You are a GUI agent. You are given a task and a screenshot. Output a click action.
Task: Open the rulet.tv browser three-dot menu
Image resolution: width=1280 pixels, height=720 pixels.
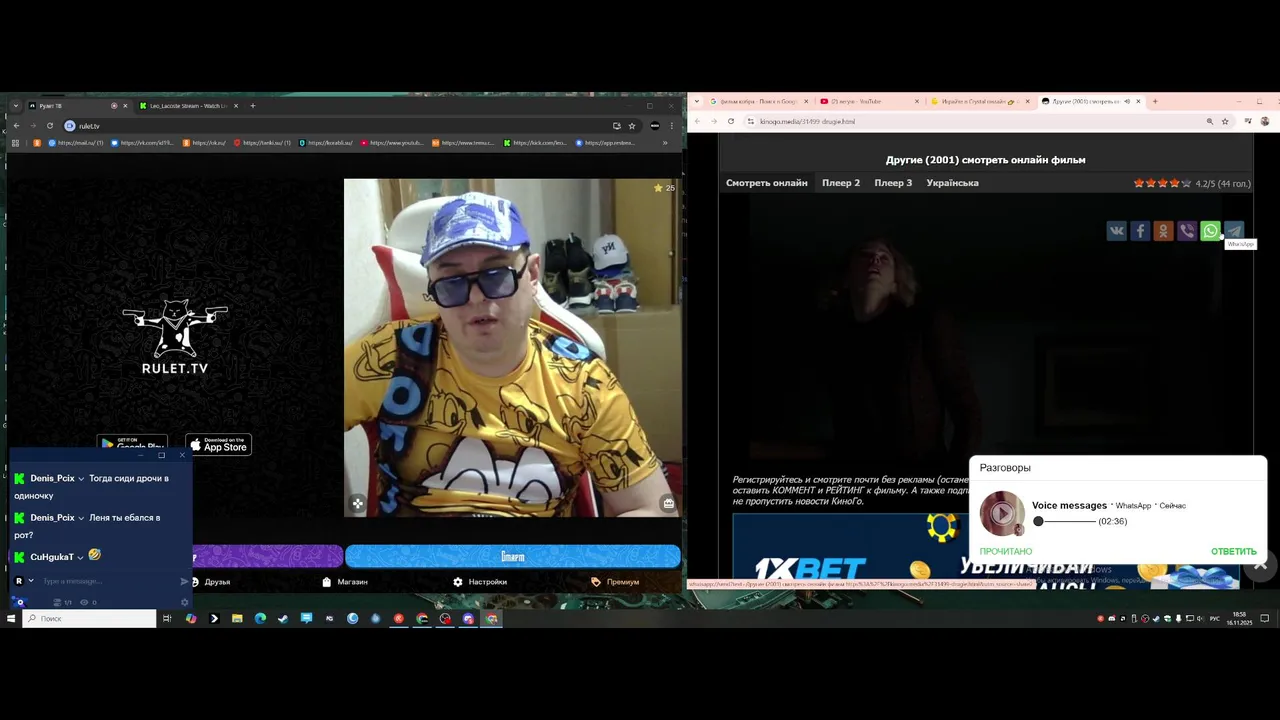point(671,126)
